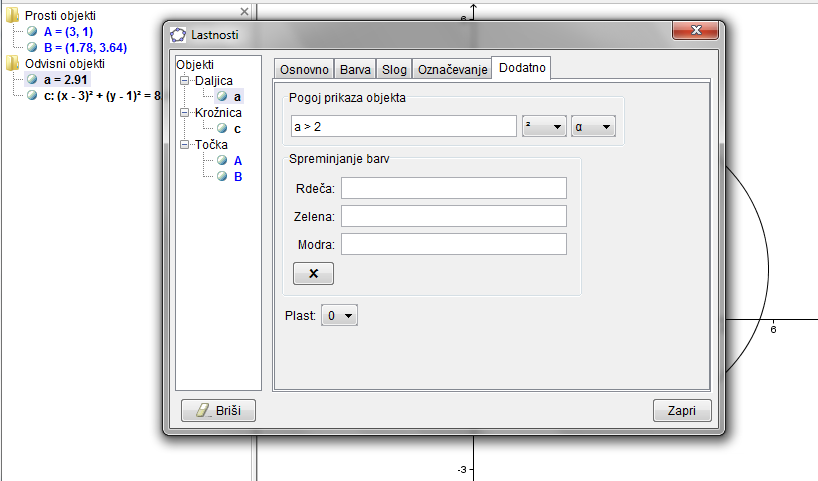
Task: Toggle visibility bullet of circle c in algebra view
Action: click(32, 95)
